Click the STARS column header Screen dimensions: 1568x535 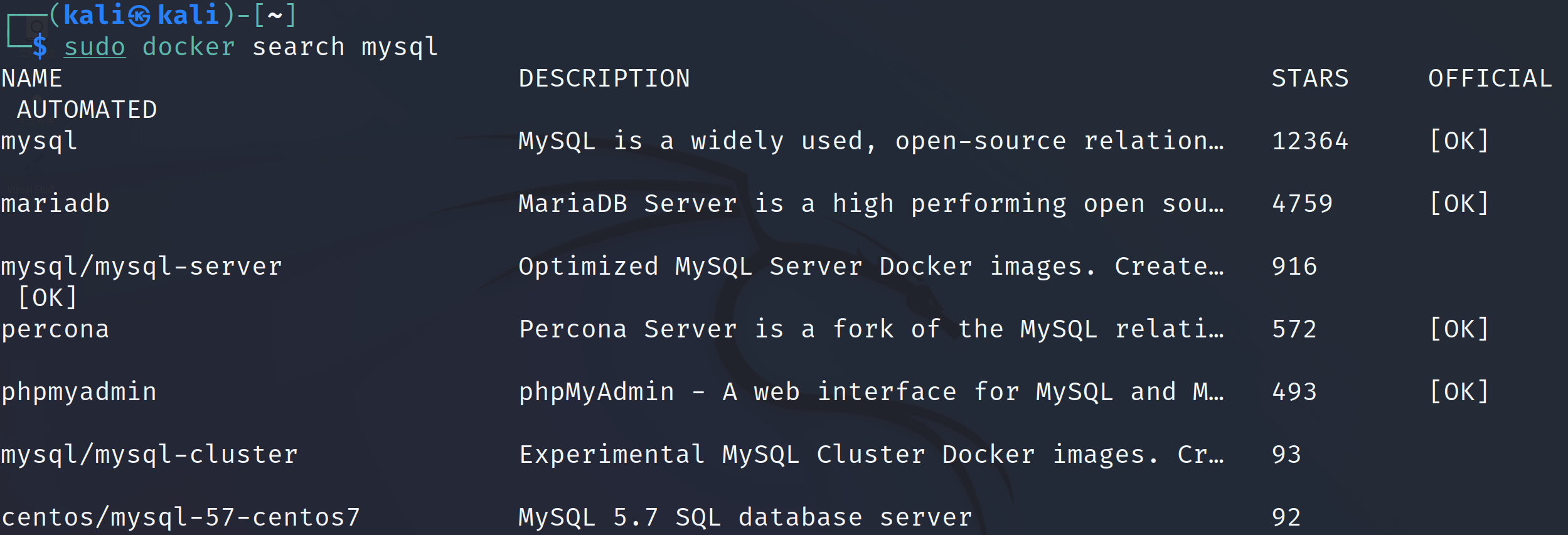pos(1310,78)
